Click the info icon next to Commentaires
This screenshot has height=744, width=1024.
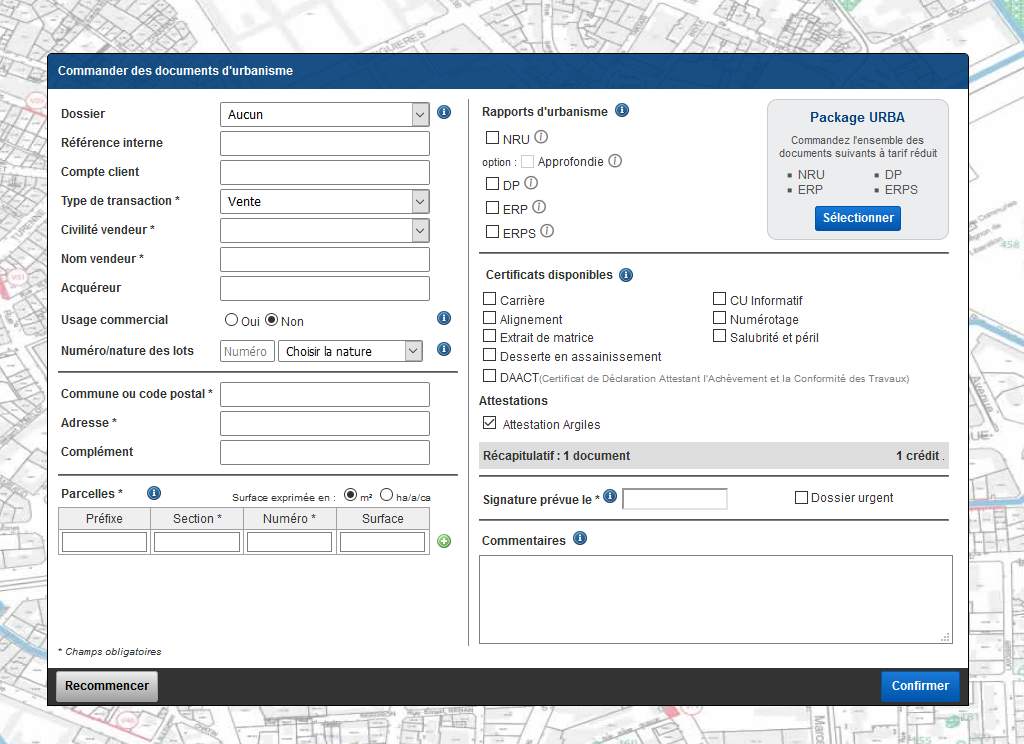click(x=580, y=538)
